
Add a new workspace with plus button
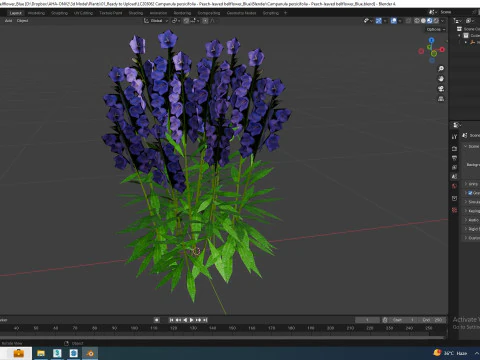tap(285, 13)
